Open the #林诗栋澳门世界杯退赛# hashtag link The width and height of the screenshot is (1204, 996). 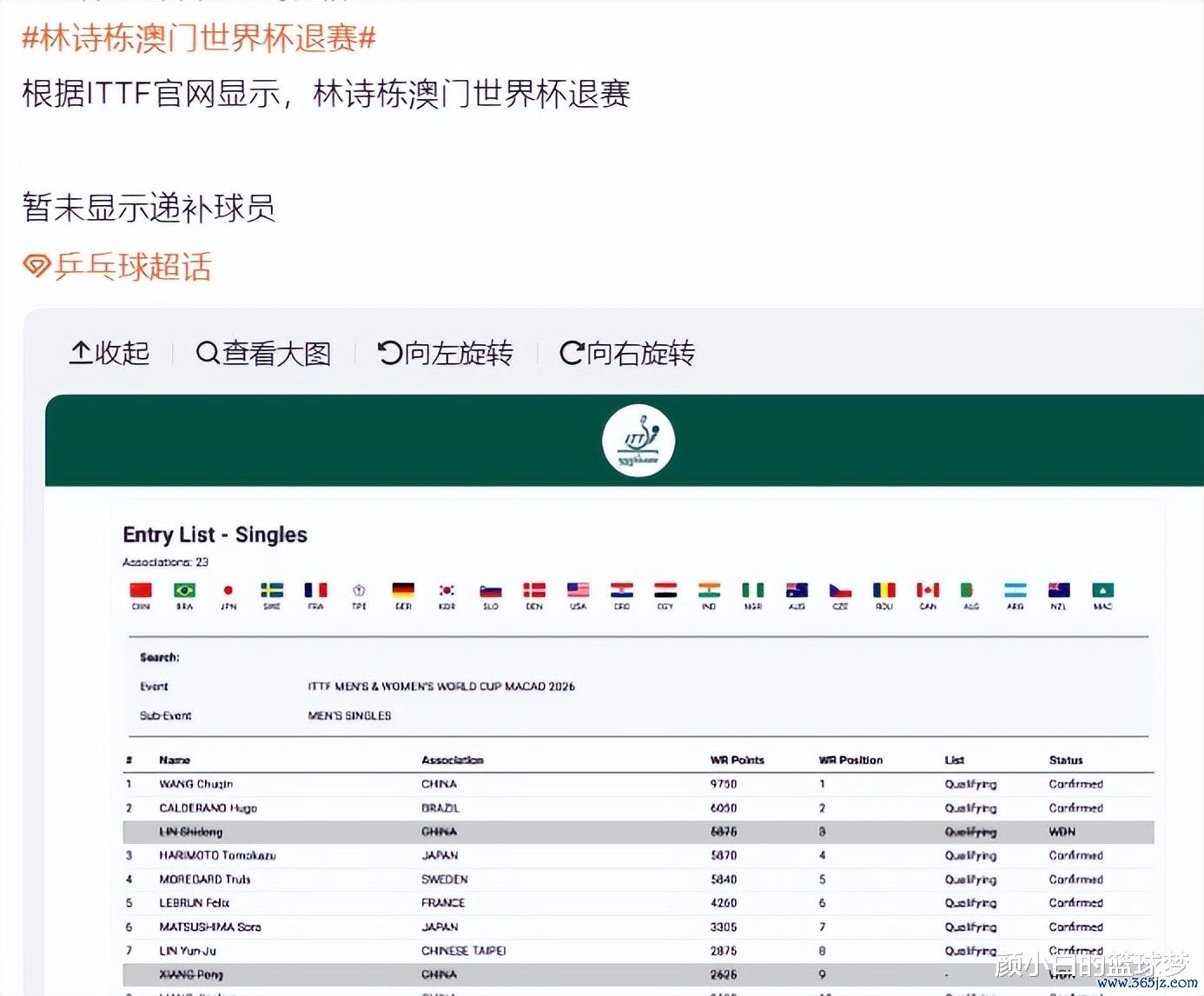click(199, 38)
